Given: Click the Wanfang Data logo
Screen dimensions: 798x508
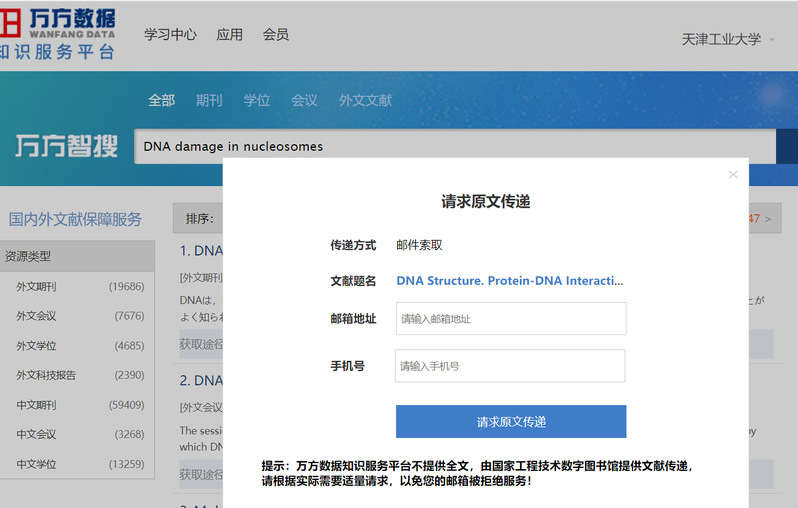Looking at the screenshot, I should (x=58, y=32).
